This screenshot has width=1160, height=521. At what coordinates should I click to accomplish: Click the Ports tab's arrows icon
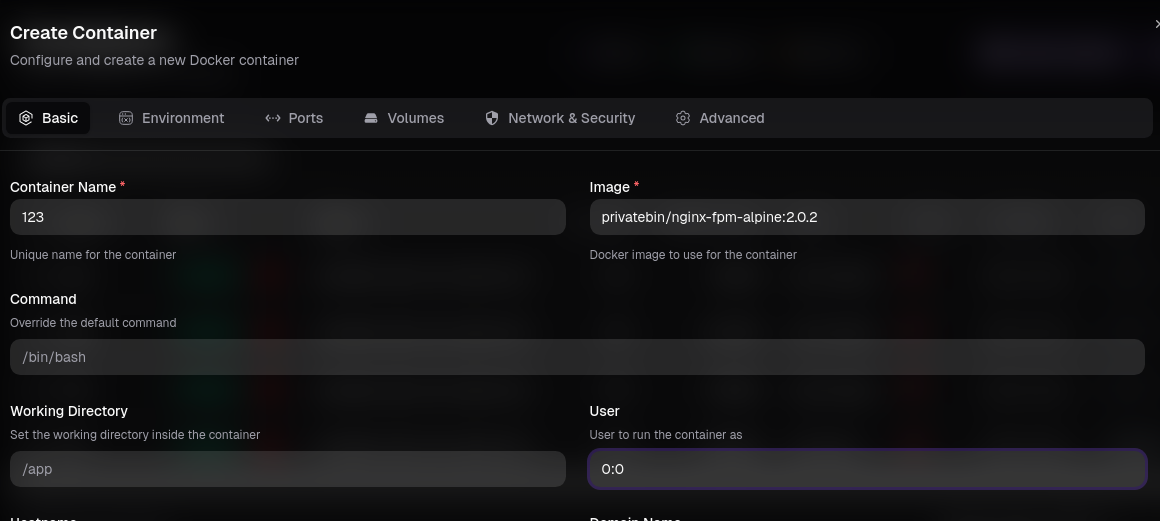click(x=272, y=118)
